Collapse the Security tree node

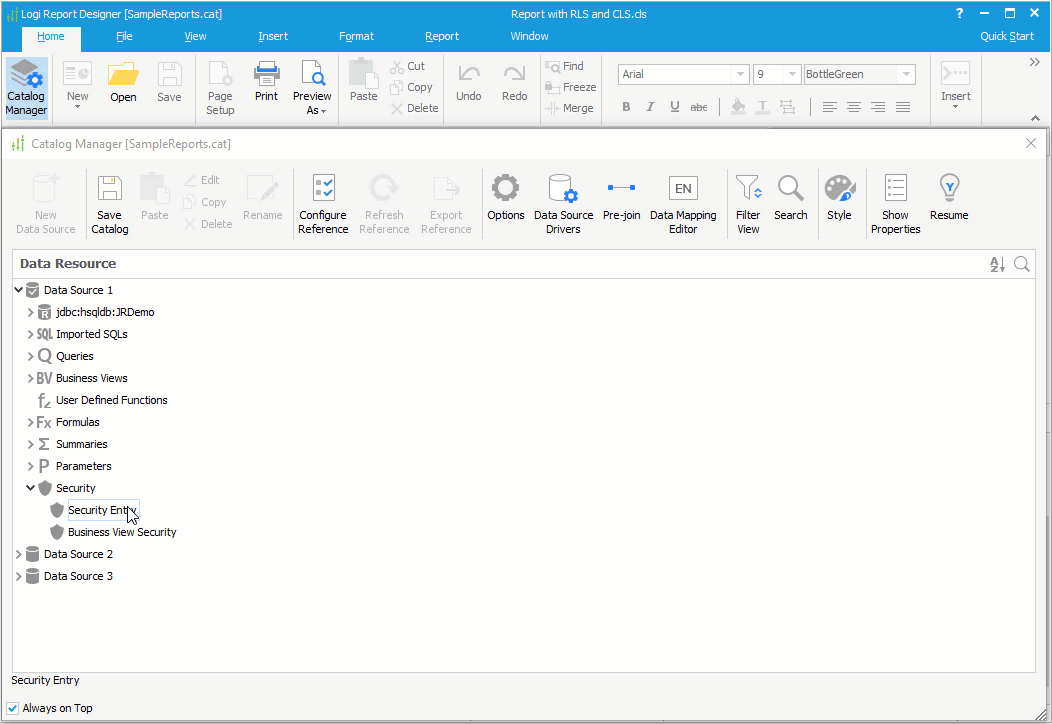tap(30, 488)
